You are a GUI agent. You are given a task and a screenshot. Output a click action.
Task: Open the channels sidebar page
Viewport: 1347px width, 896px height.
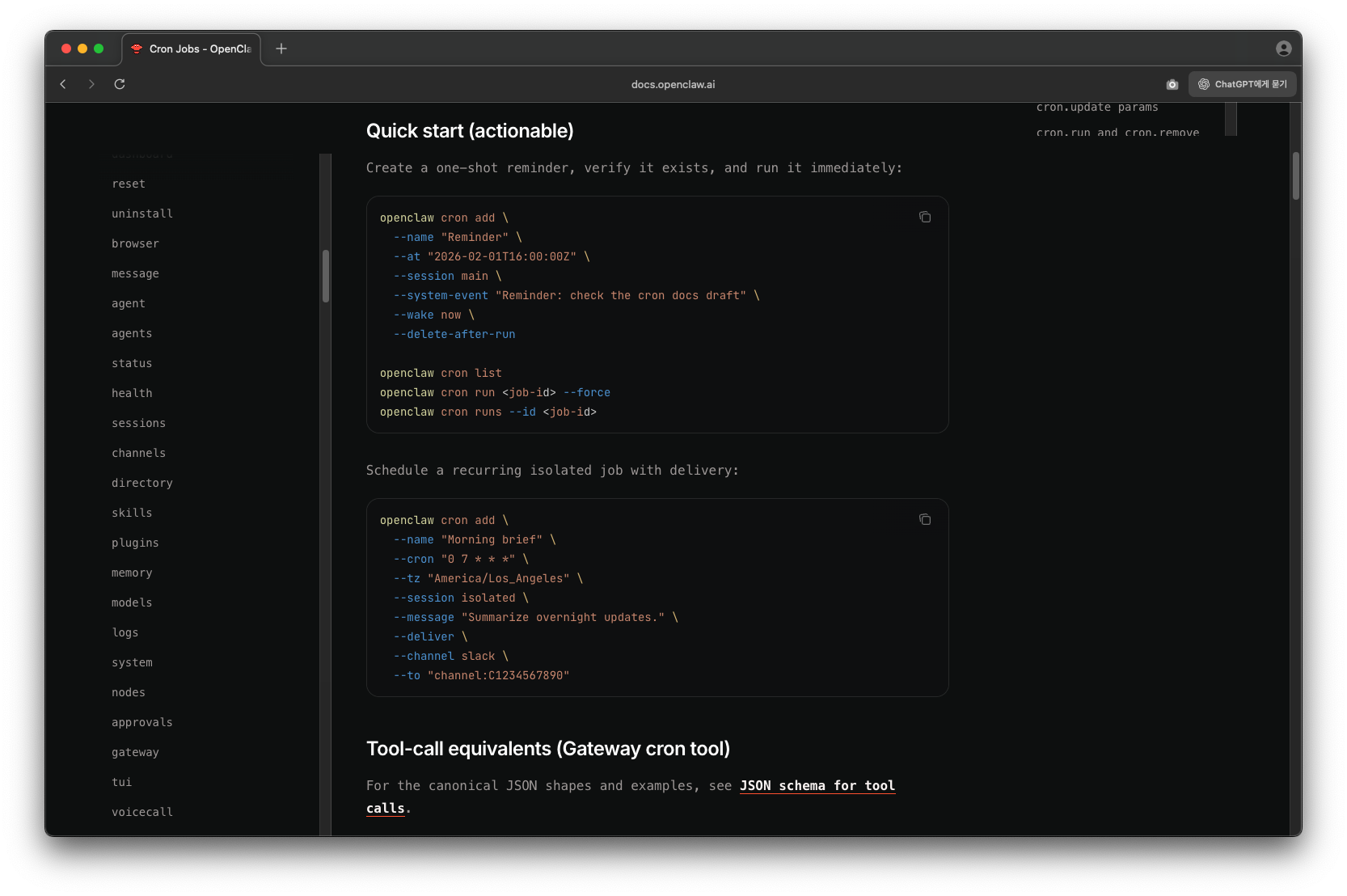pos(138,453)
